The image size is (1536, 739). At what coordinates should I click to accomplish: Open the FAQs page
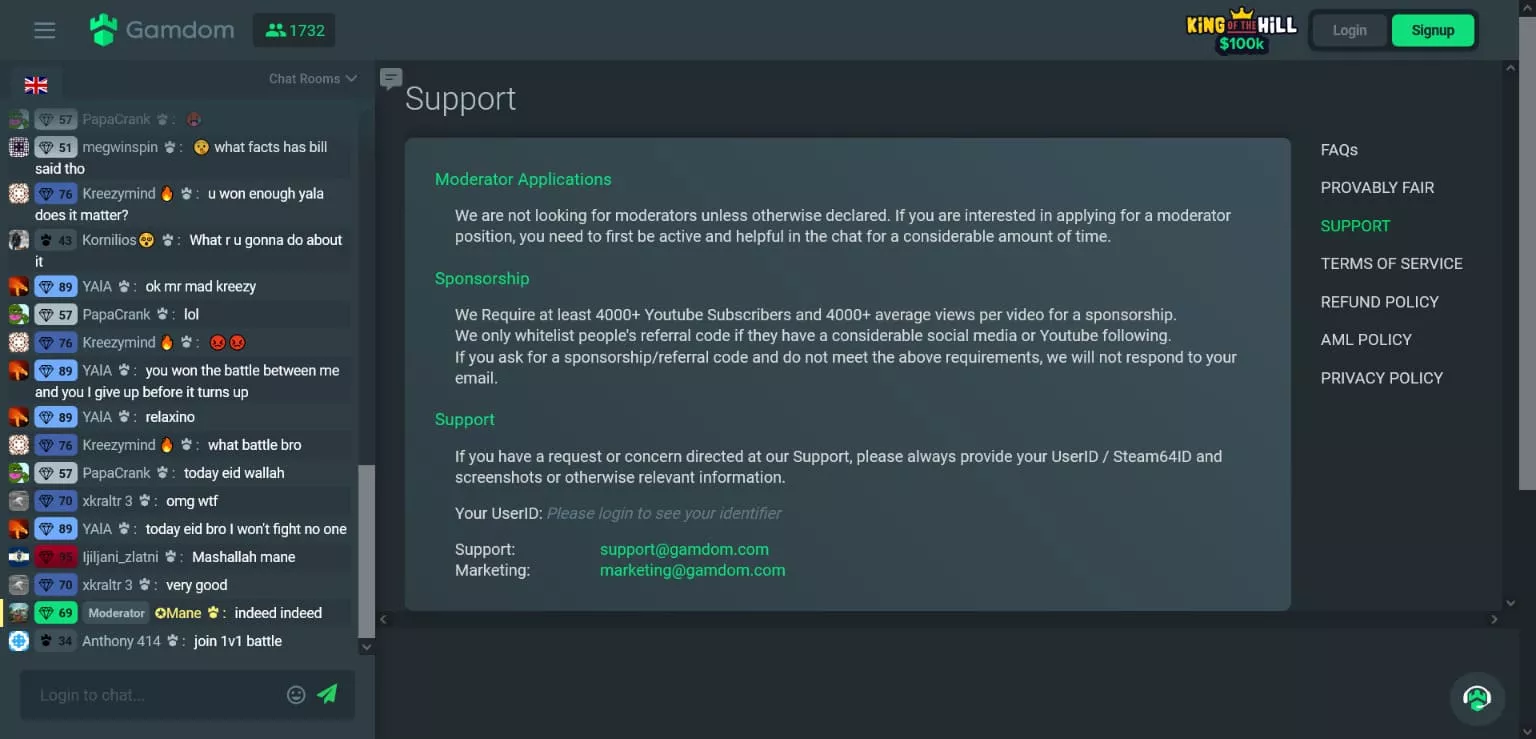click(1339, 150)
